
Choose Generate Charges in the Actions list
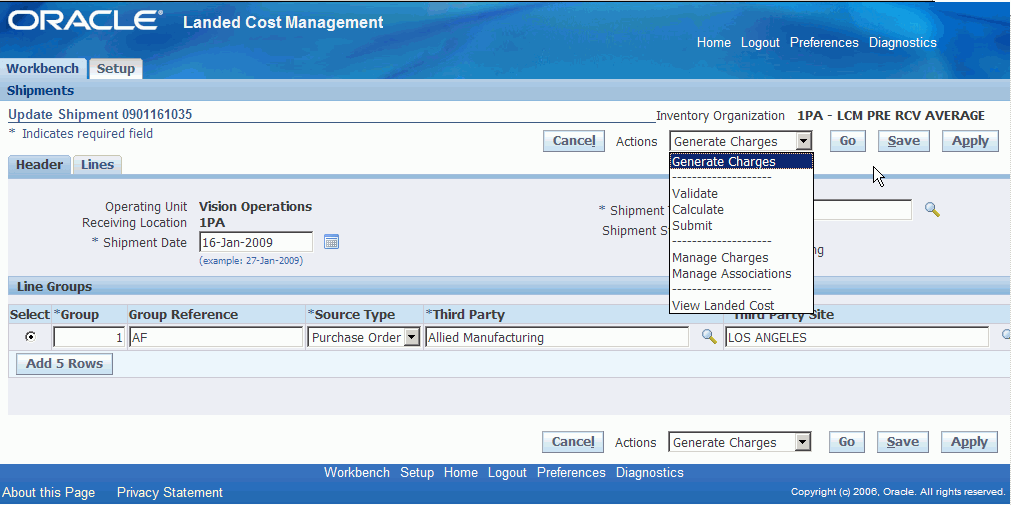741,161
